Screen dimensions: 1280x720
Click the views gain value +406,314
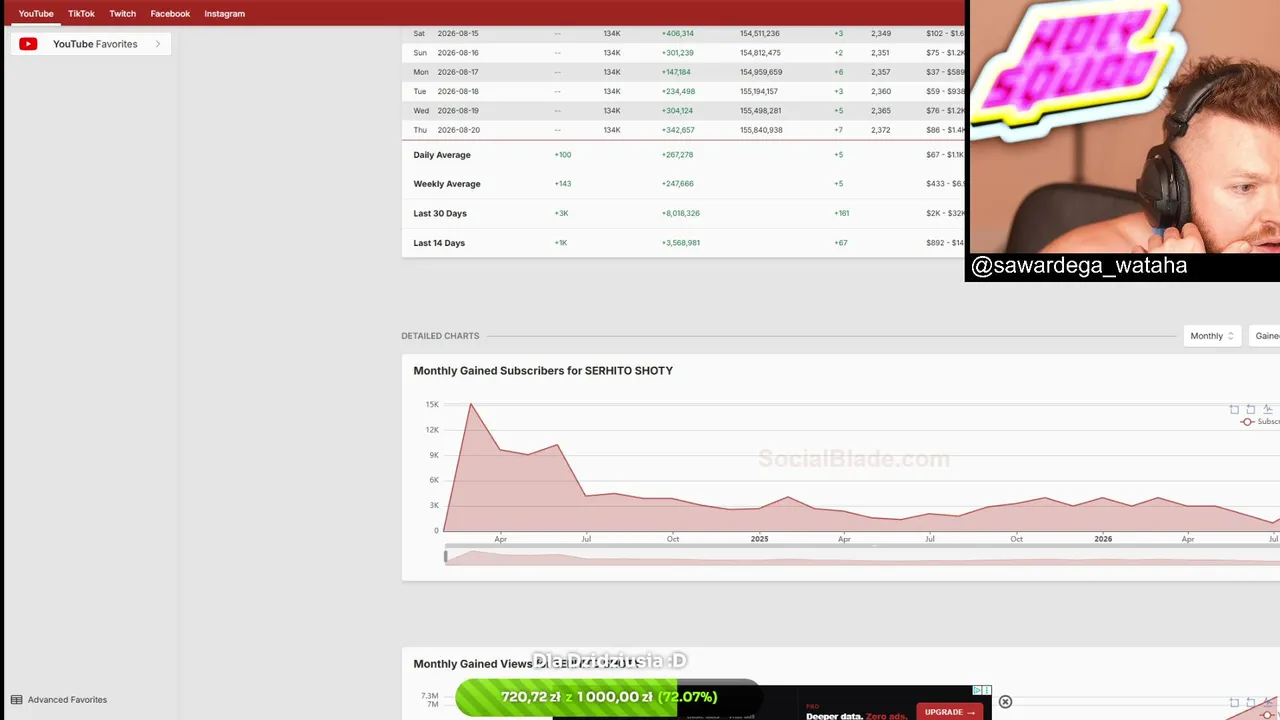(x=677, y=34)
